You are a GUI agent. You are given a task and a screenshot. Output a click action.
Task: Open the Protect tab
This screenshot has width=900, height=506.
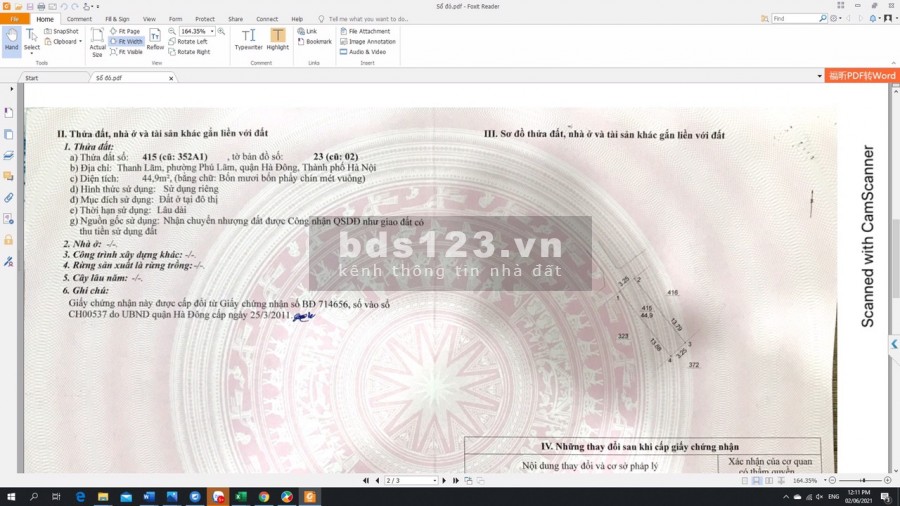coord(204,19)
